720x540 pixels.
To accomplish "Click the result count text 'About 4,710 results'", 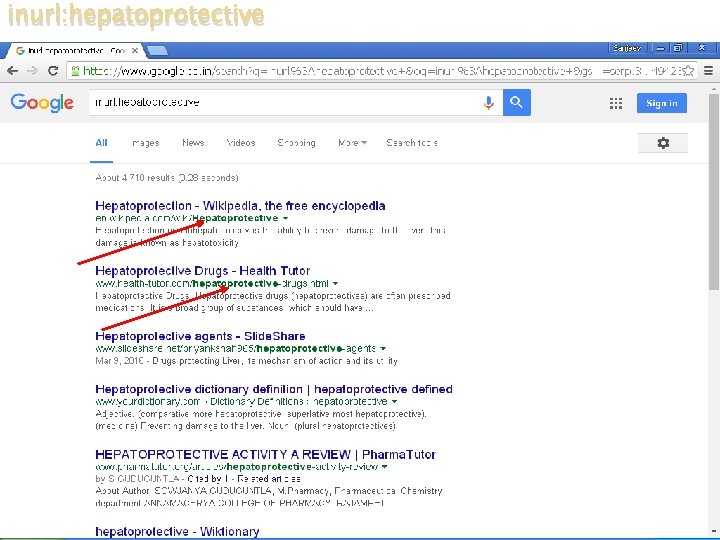I will [x=135, y=178].
